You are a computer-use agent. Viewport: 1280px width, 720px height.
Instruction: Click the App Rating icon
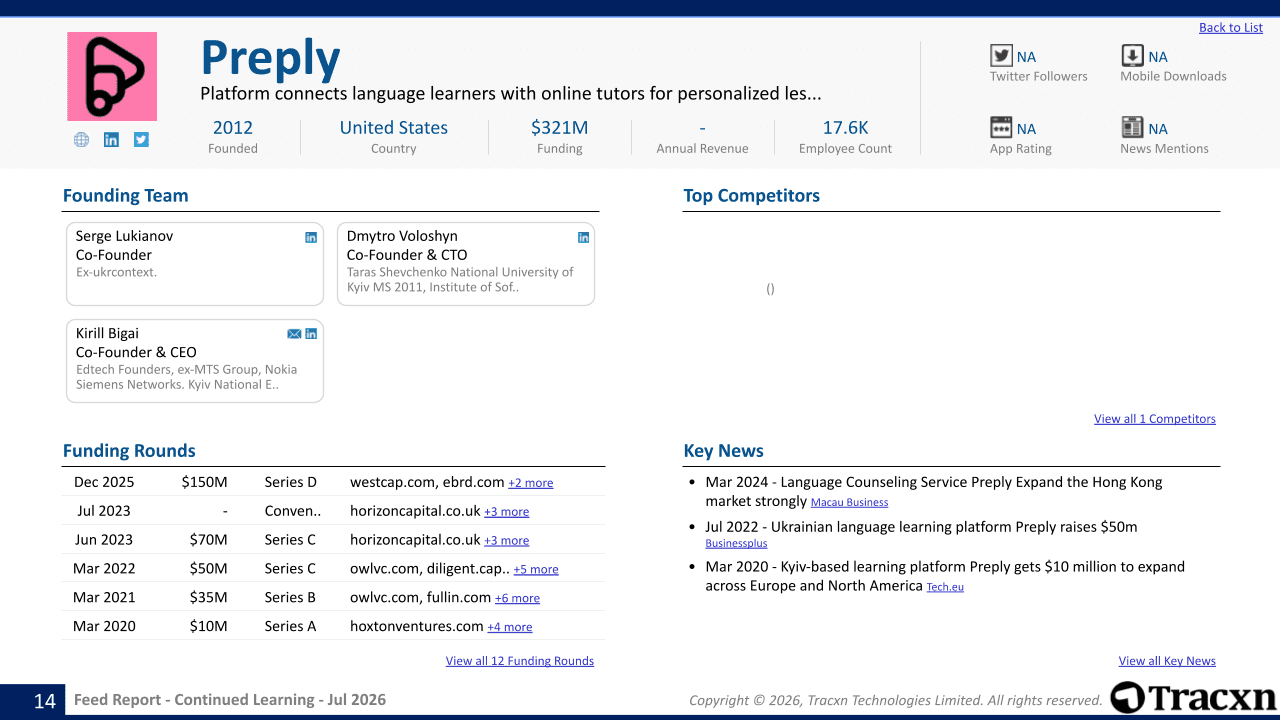(x=1001, y=128)
